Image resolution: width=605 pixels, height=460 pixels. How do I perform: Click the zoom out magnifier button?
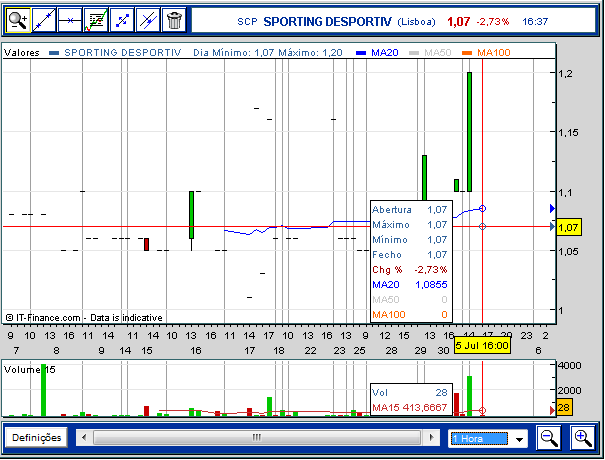(549, 438)
